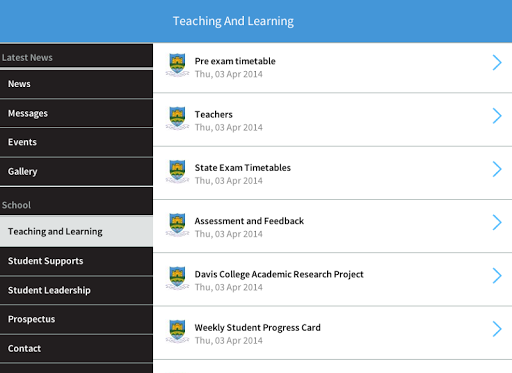Click the chevron on Assessment and Feedback row
Screen dimensions: 512x373
497,222
